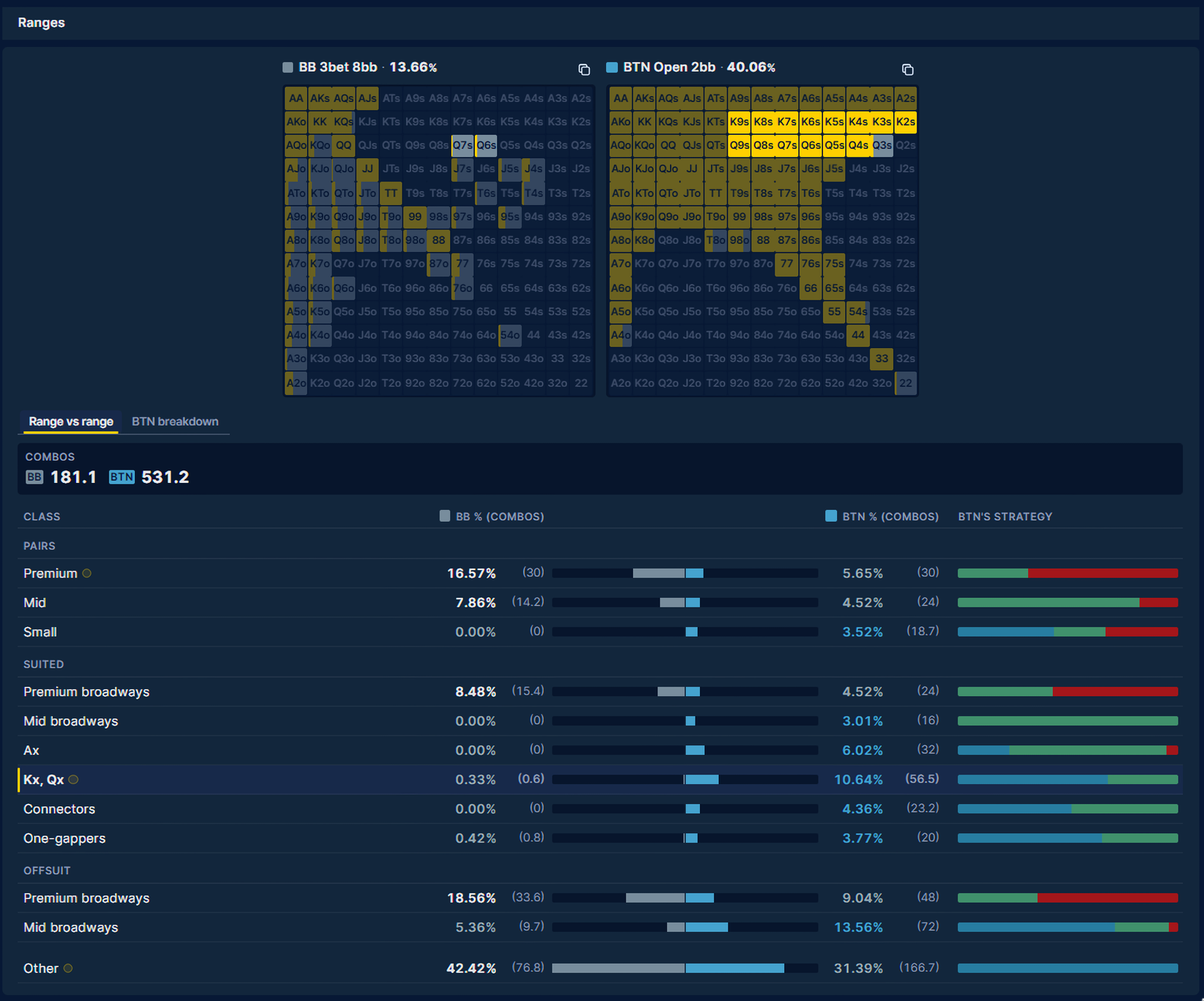Viewport: 1204px width, 1001px height.
Task: Switch to the BTN breakdown tab
Action: (x=175, y=421)
